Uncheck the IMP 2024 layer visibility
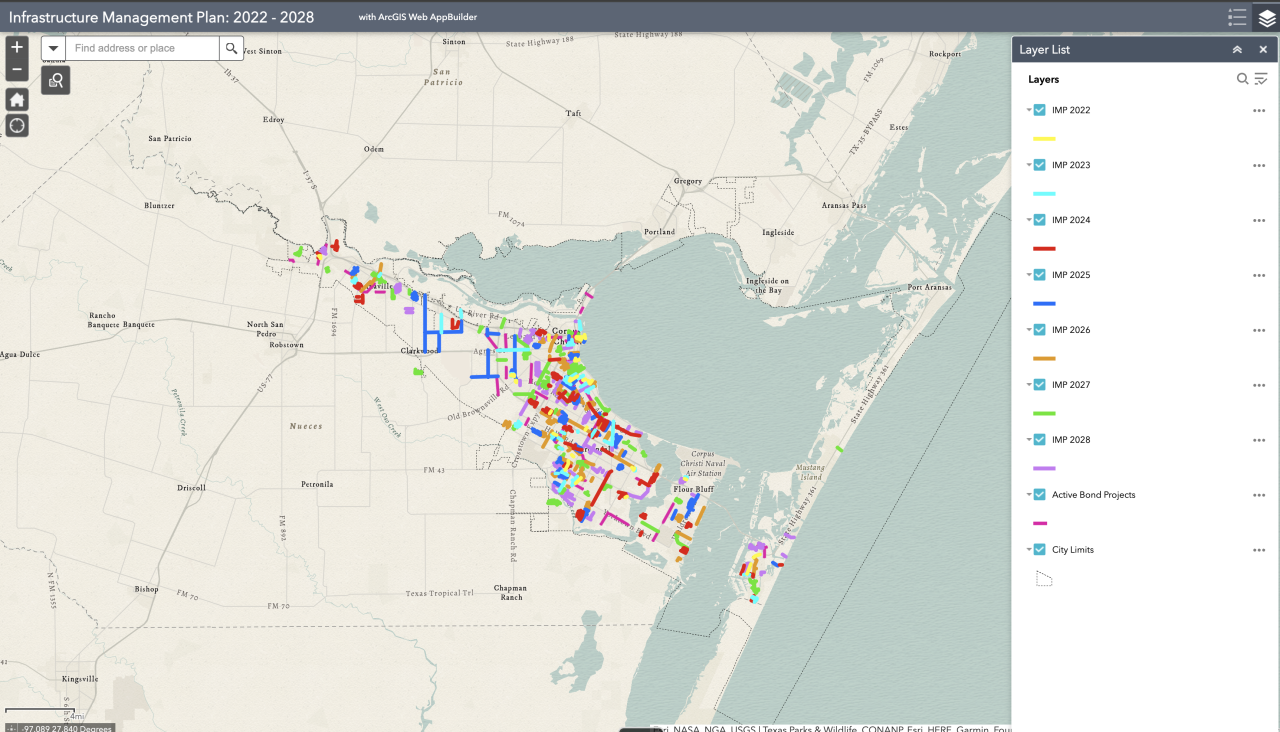Viewport: 1280px width, 732px height. click(x=1040, y=219)
